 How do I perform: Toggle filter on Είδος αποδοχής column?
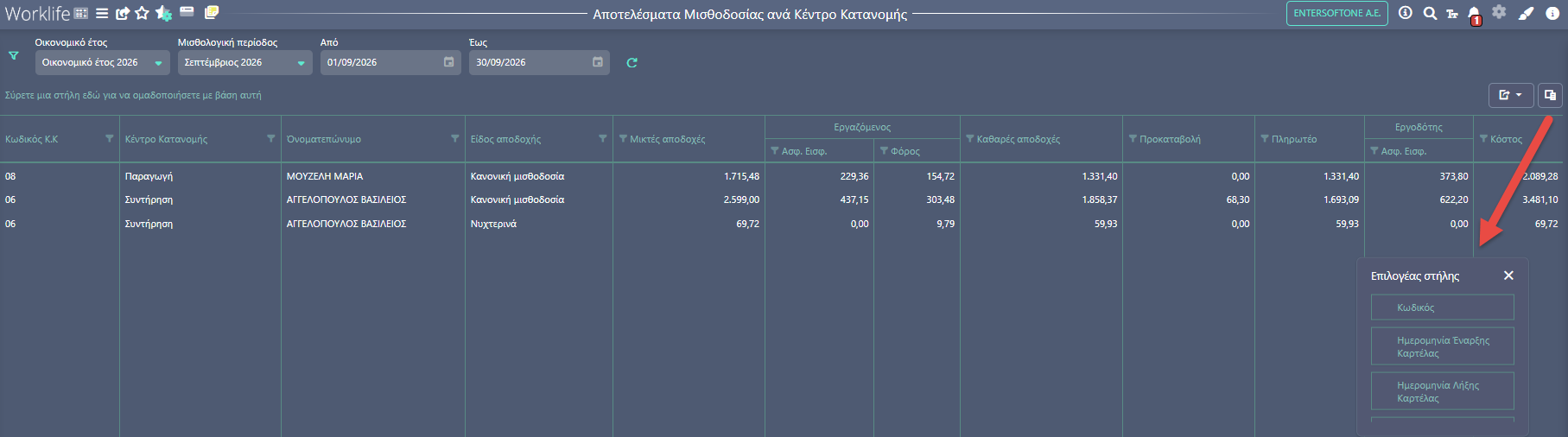click(603, 138)
